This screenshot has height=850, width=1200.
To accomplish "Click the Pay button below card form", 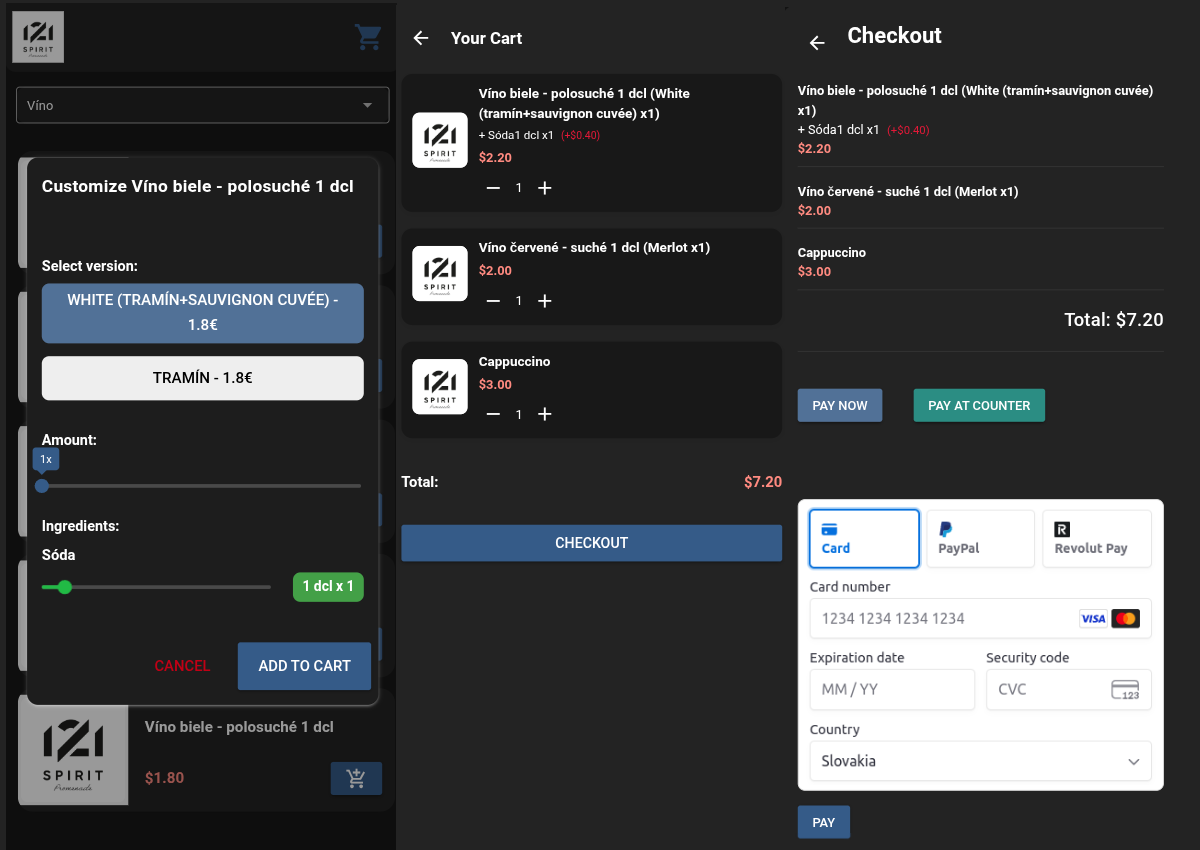I will [x=824, y=822].
